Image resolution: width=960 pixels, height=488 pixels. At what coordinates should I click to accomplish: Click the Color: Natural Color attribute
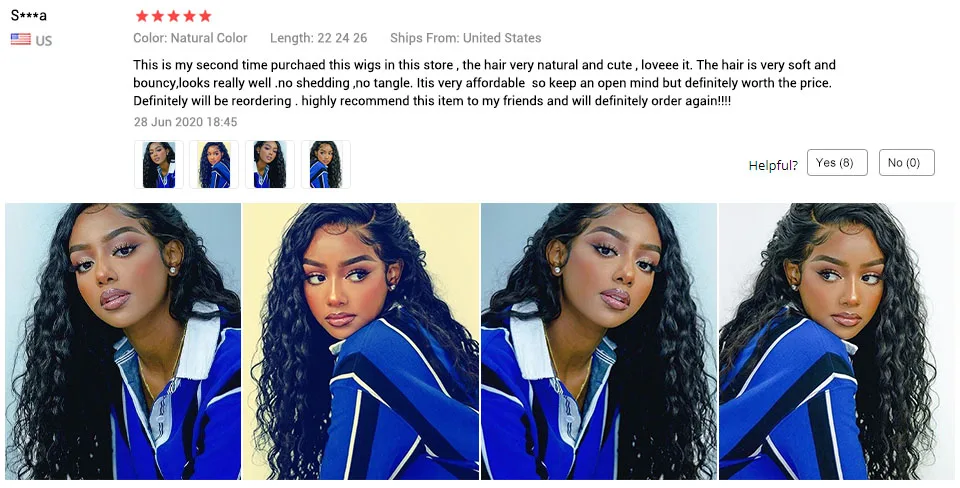coord(190,38)
